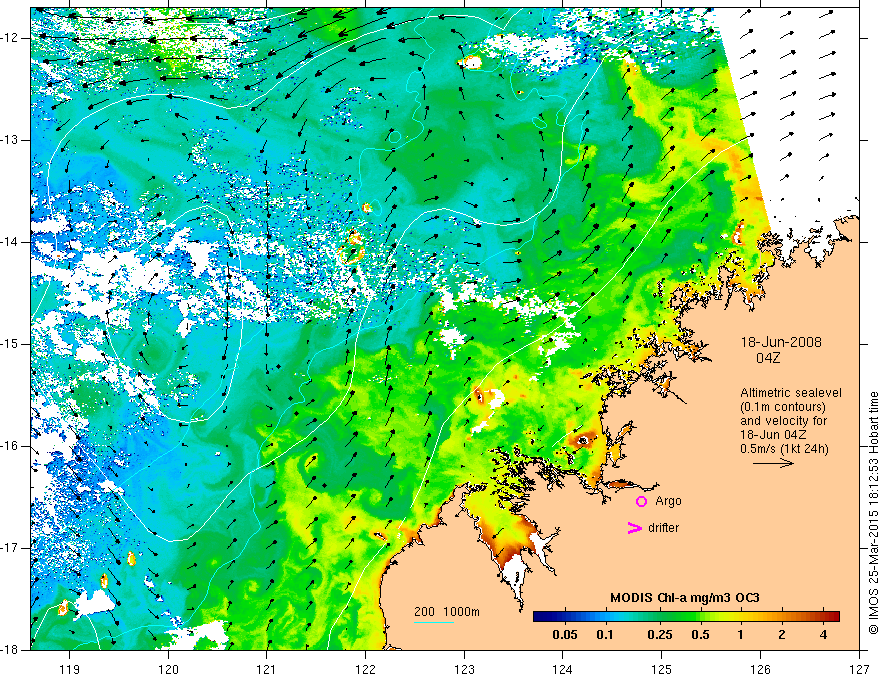Click the latitude axis label -13
The width and height of the screenshot is (880, 680).
(10, 140)
